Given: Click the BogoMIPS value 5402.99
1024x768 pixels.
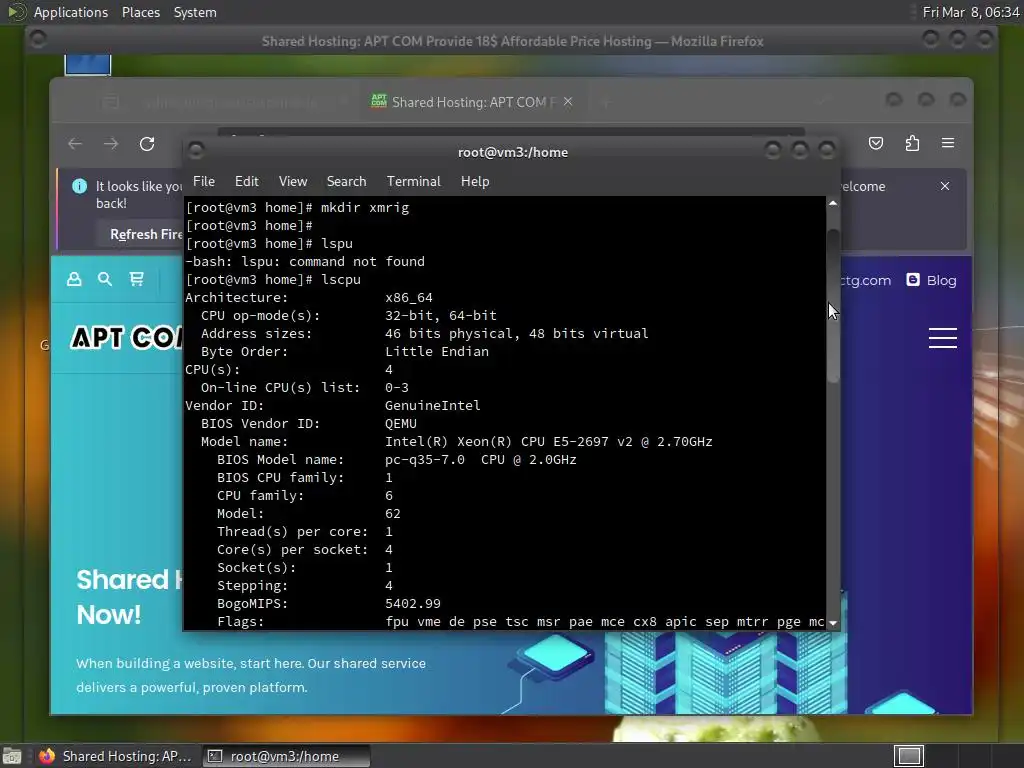Looking at the screenshot, I should click(413, 603).
